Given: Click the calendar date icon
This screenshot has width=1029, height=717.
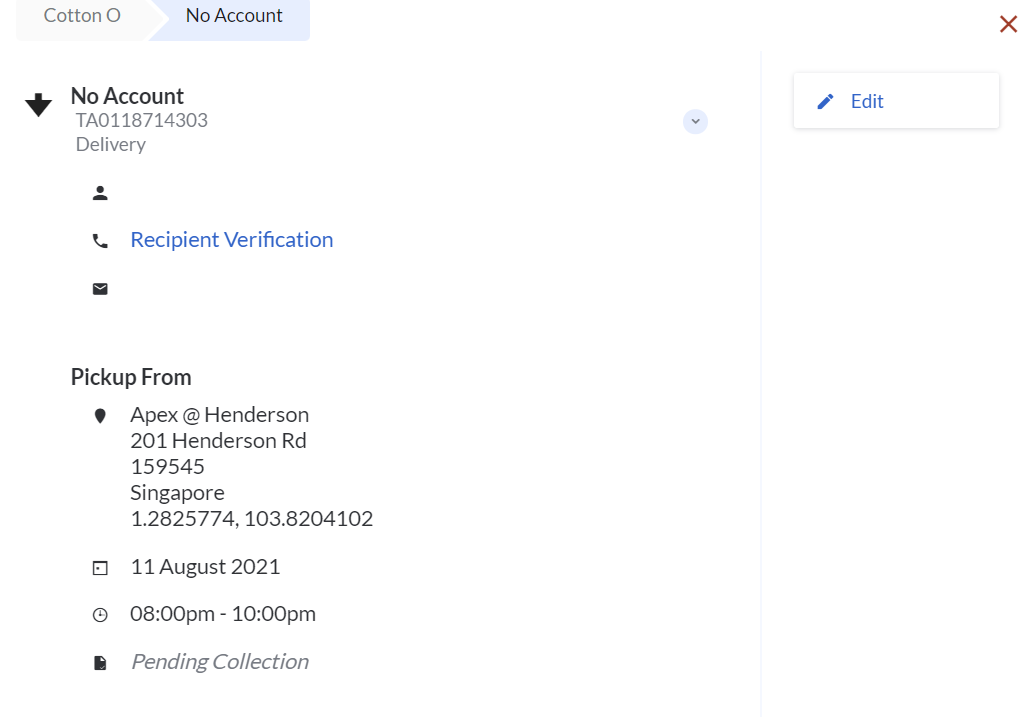Looking at the screenshot, I should click(100, 568).
